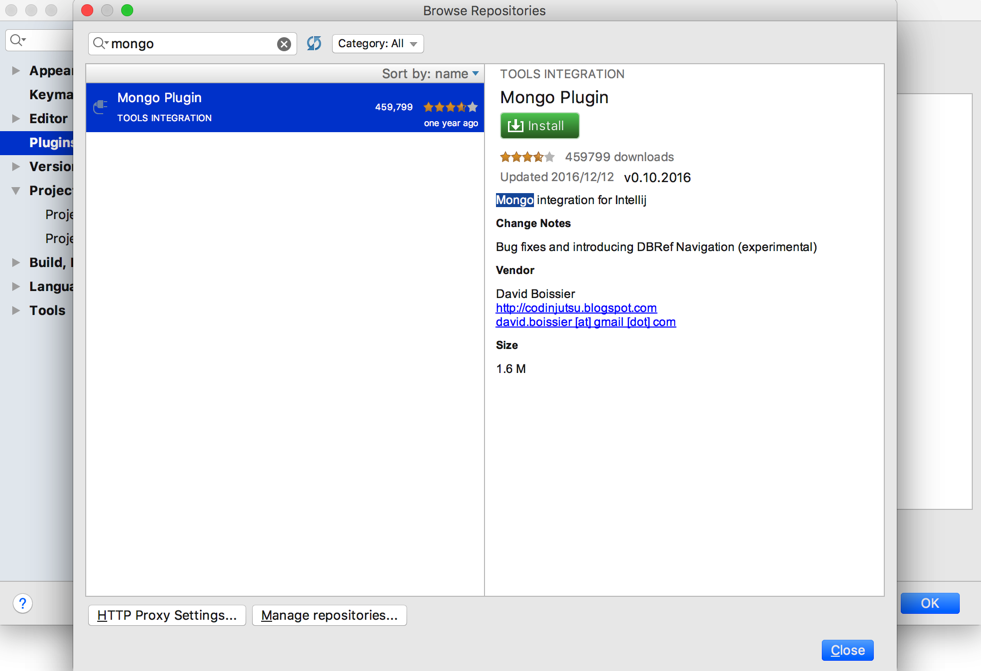
Task: Click the green Install button
Action: [x=539, y=126]
